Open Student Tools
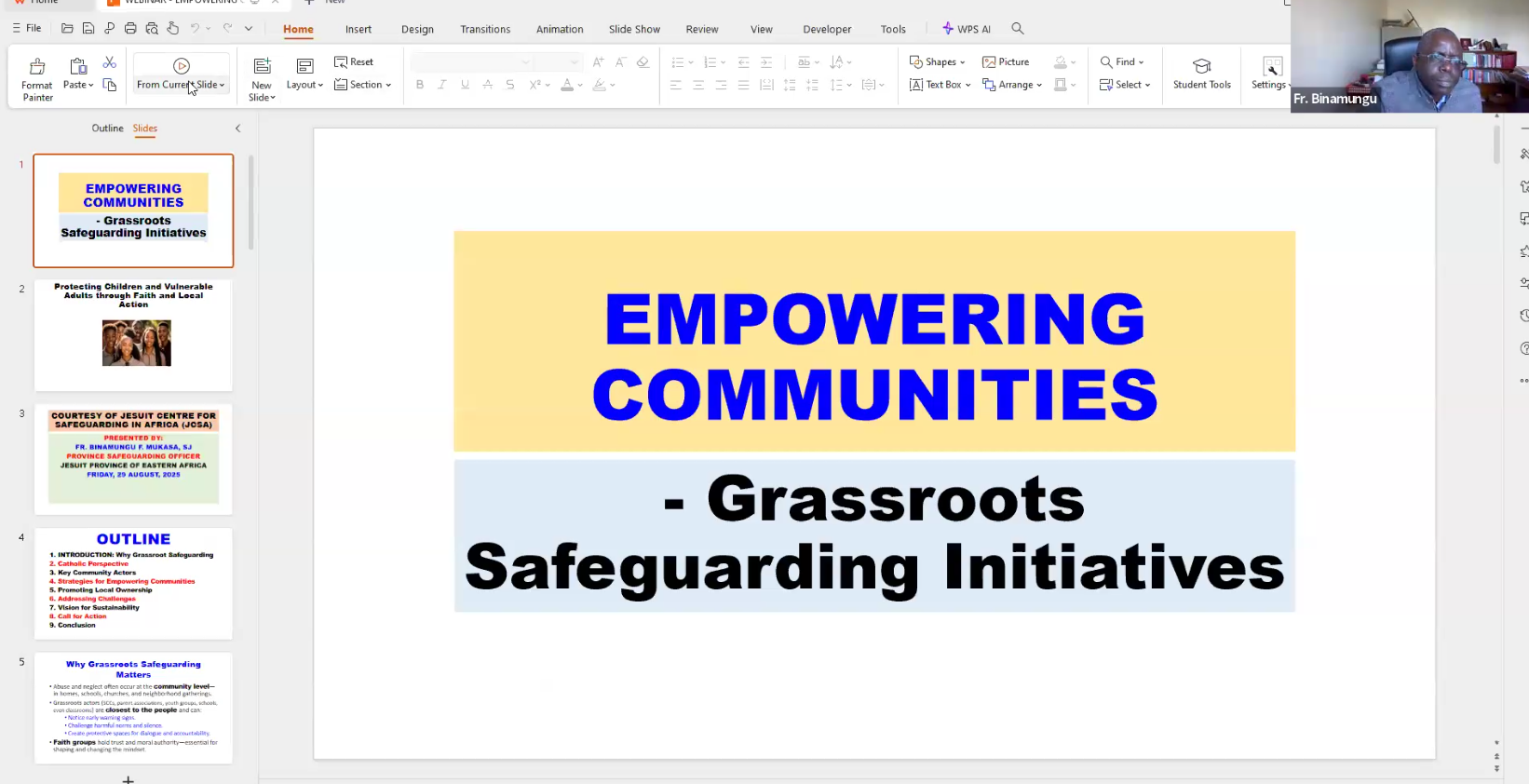 click(x=1201, y=74)
